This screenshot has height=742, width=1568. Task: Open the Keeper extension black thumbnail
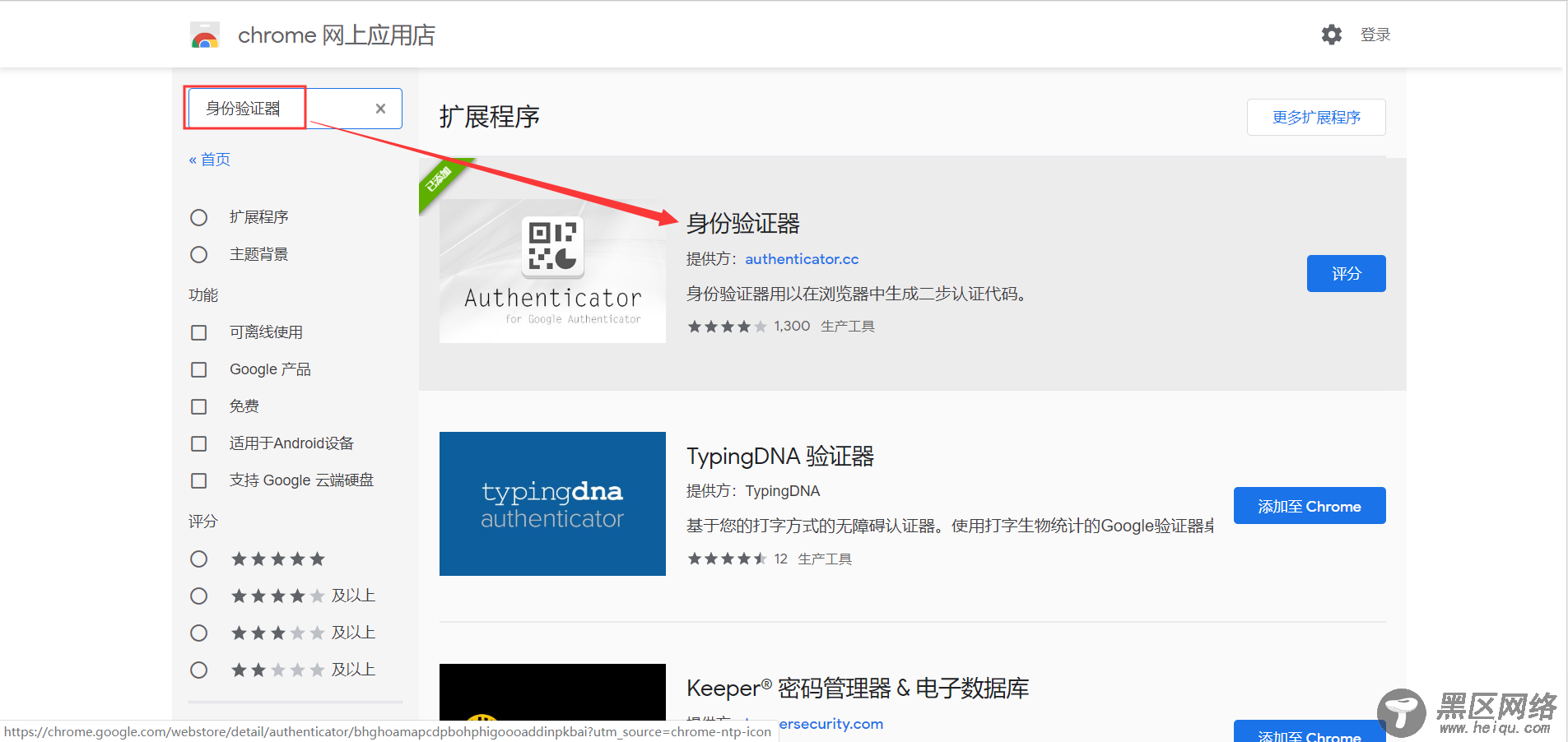pyautogui.click(x=552, y=693)
